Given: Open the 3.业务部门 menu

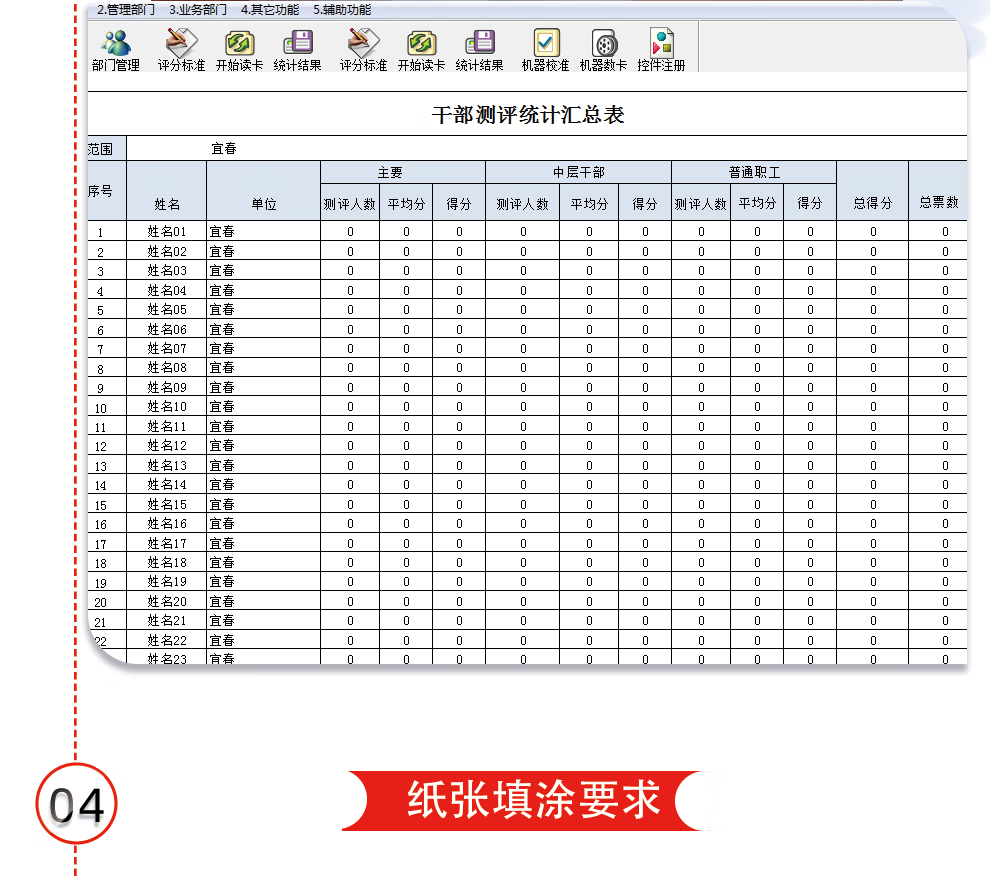Looking at the screenshot, I should (x=197, y=10).
